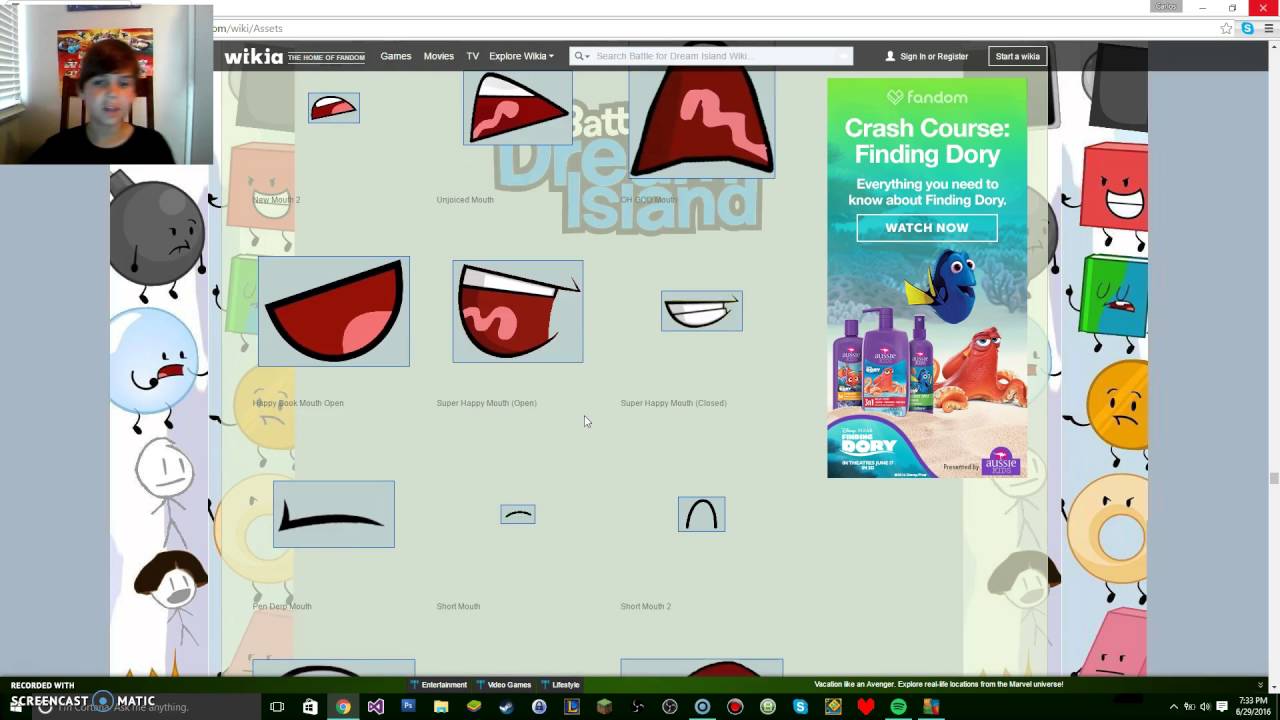Launch BlueStacks from the taskbar
1280x720 pixels.
(474, 707)
